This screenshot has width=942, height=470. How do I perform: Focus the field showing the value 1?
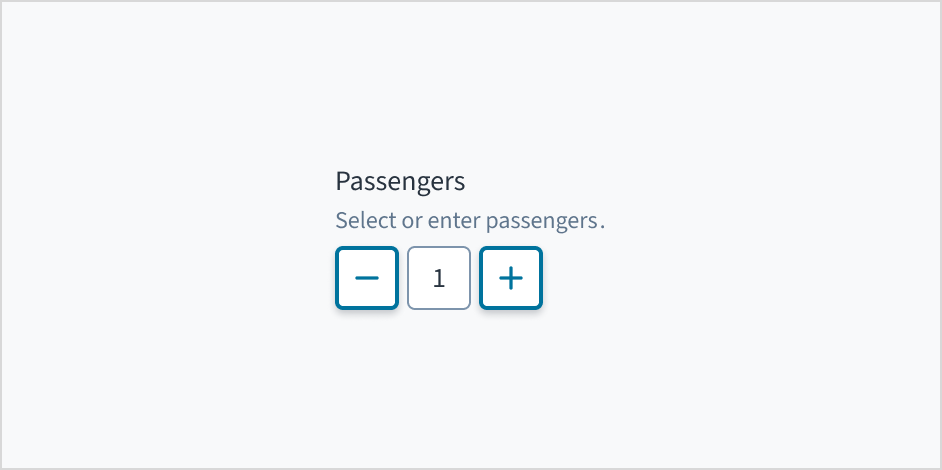439,278
